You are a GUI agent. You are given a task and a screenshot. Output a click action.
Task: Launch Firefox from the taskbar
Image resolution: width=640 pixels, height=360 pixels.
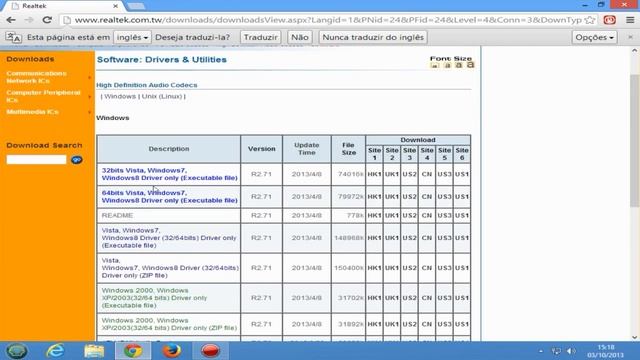point(171,351)
